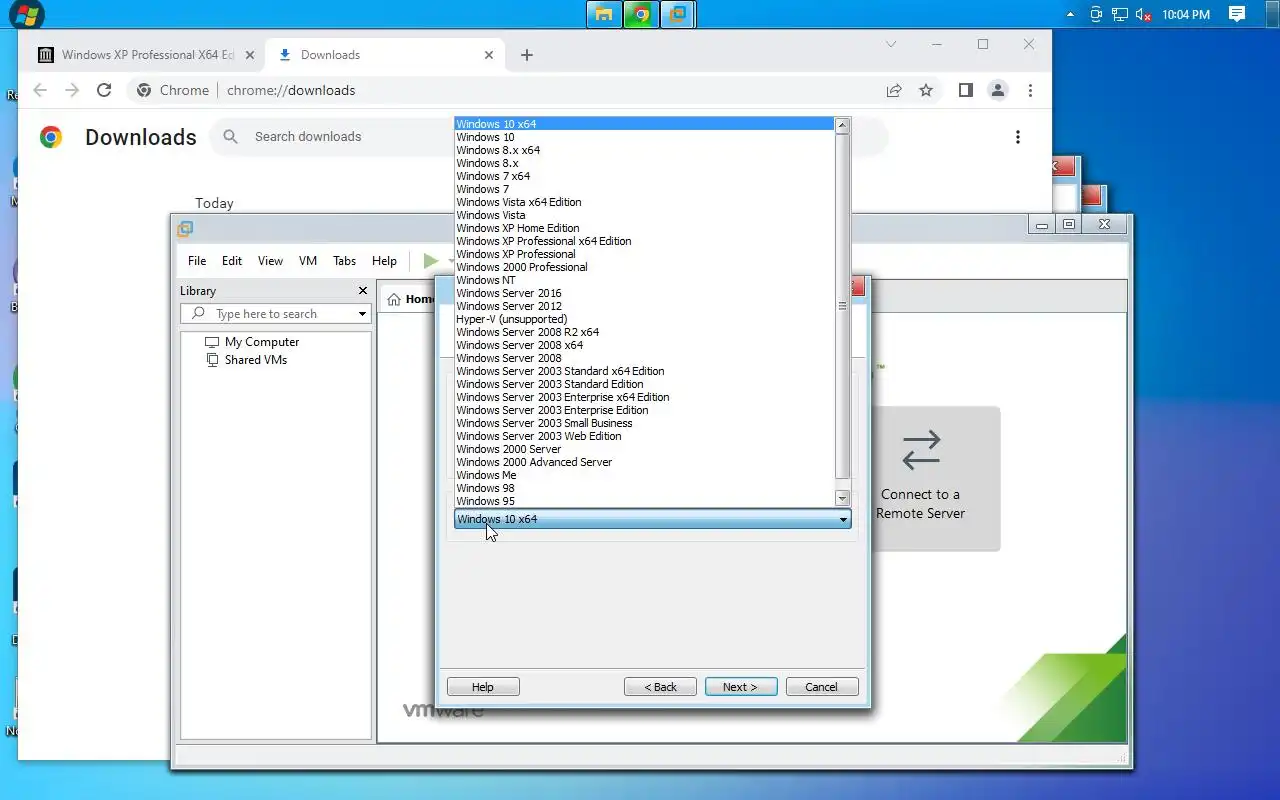Select Windows NT option

coord(645,280)
